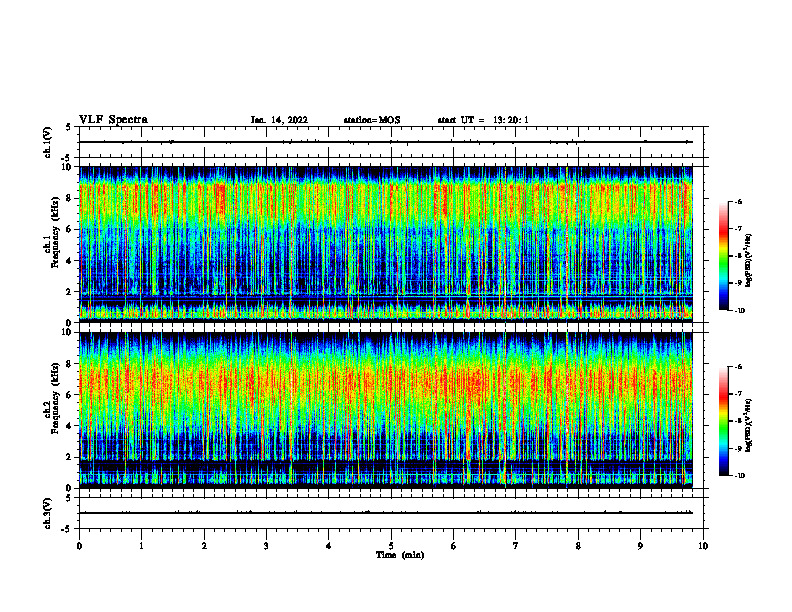792x612 pixels.
Task: Click time axis tick label '3'
Action: (x=266, y=546)
